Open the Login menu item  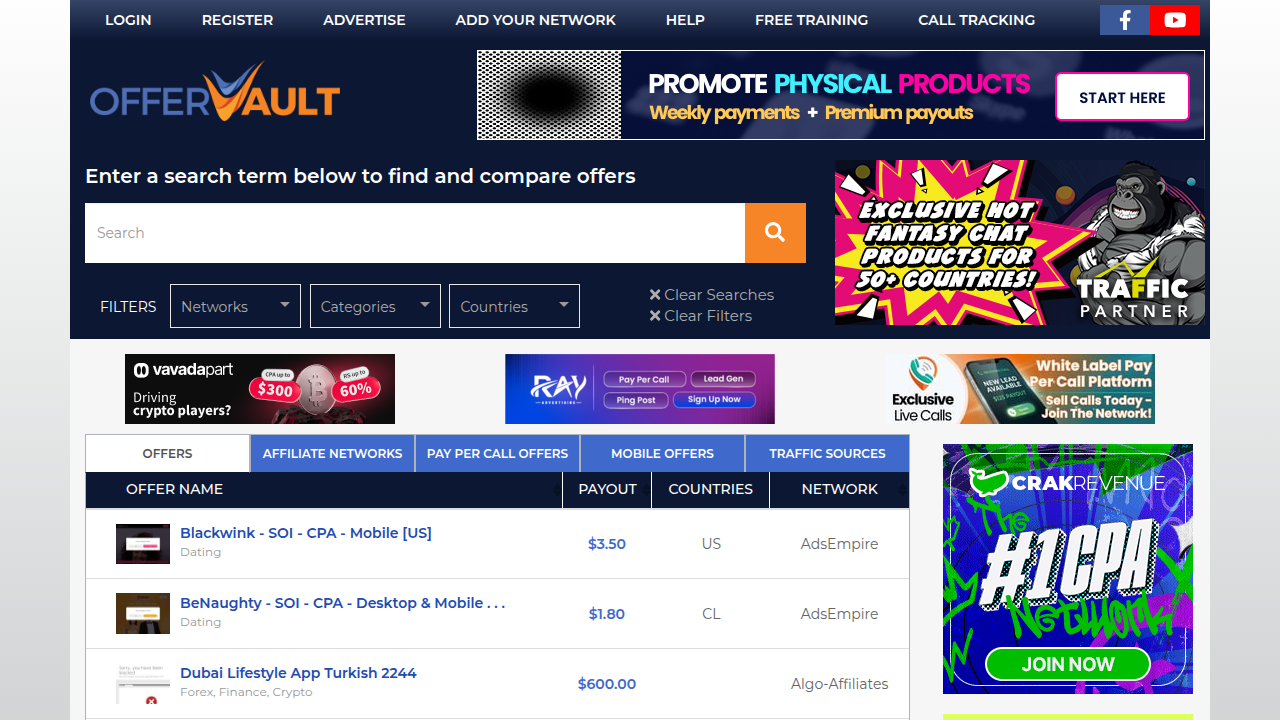pos(128,20)
